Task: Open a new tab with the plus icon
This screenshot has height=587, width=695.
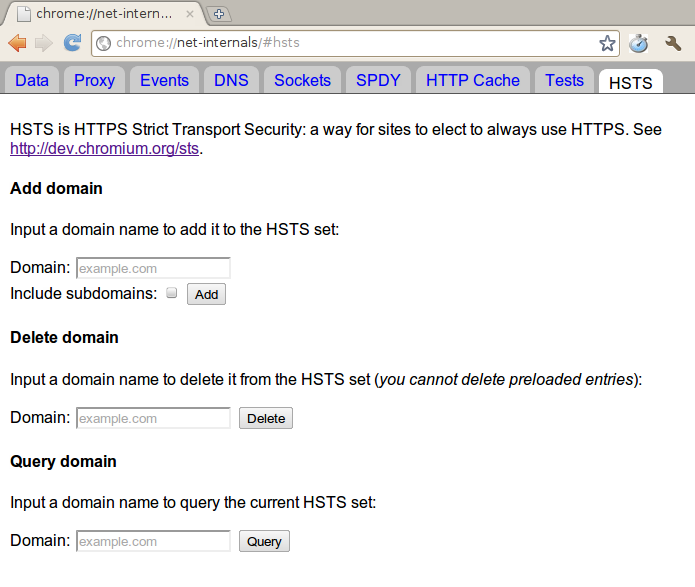Action: click(x=219, y=14)
